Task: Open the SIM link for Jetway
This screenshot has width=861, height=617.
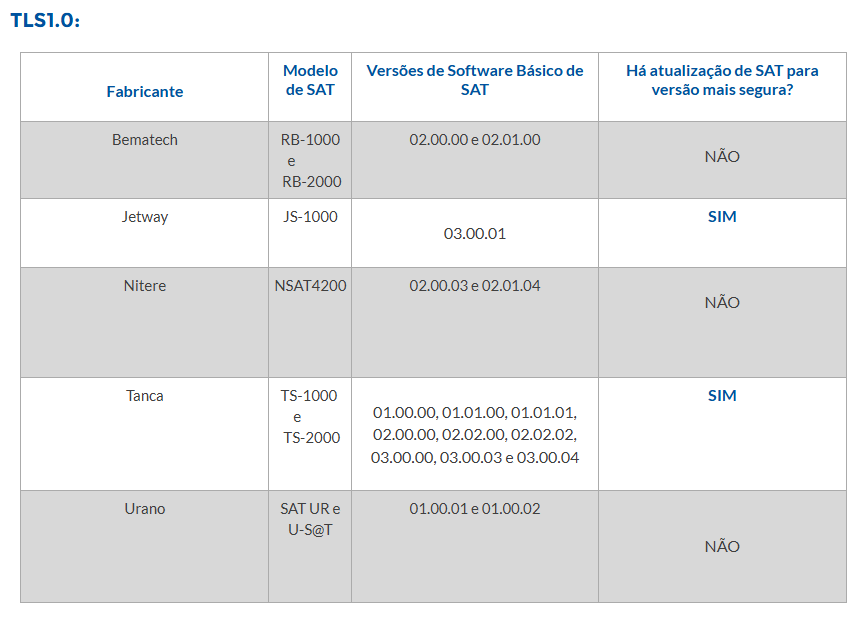Action: tap(722, 216)
